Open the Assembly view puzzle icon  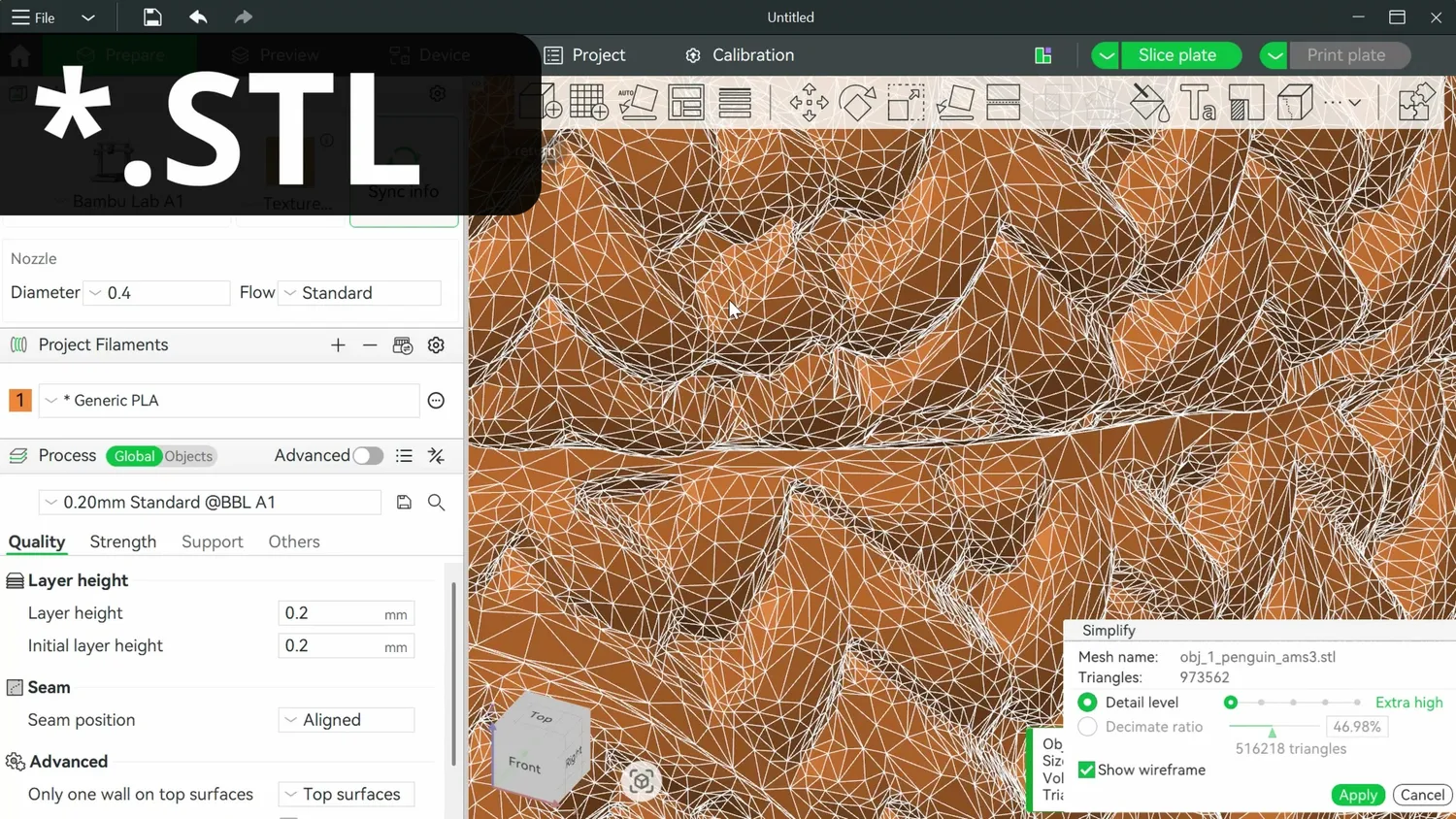[1416, 102]
